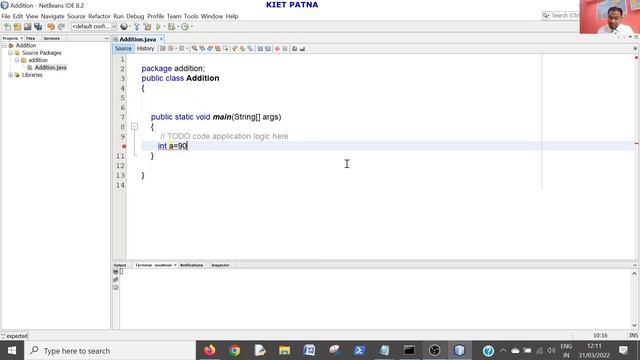Click the Build Project hammer icon
This screenshot has width=640, height=360.
(137, 27)
